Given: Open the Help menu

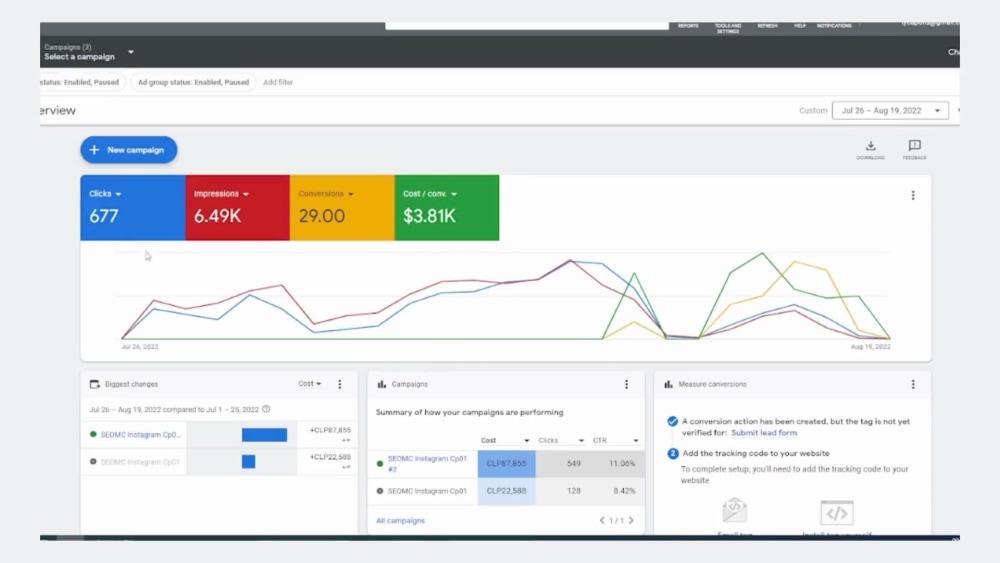Looking at the screenshot, I should pyautogui.click(x=800, y=26).
